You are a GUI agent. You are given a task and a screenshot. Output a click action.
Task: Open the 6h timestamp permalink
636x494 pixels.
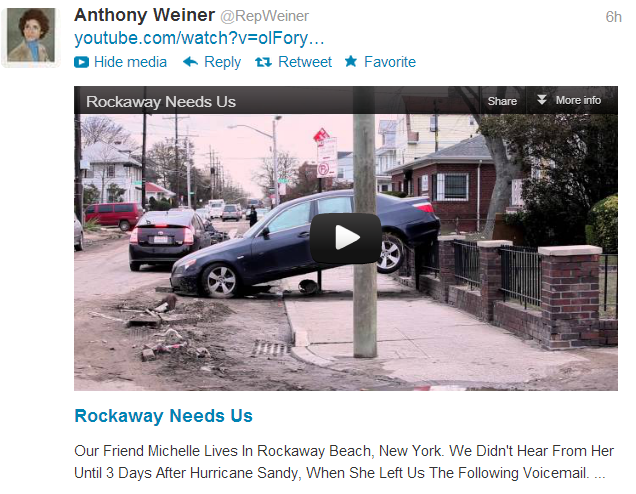pos(614,17)
